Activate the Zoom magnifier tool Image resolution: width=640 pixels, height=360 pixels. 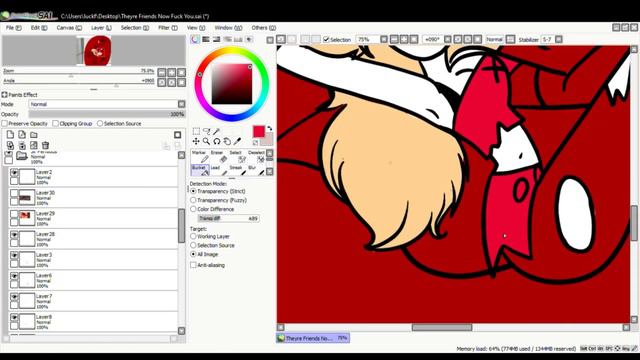(207, 141)
